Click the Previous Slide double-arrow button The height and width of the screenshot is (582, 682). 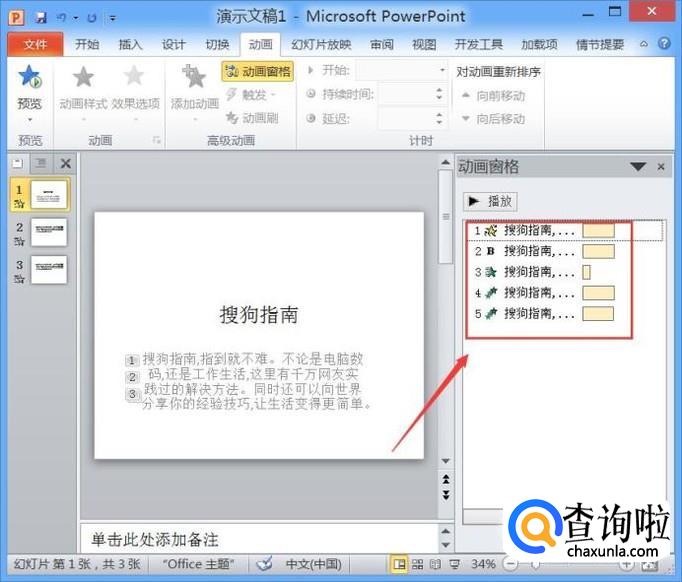pos(446,479)
